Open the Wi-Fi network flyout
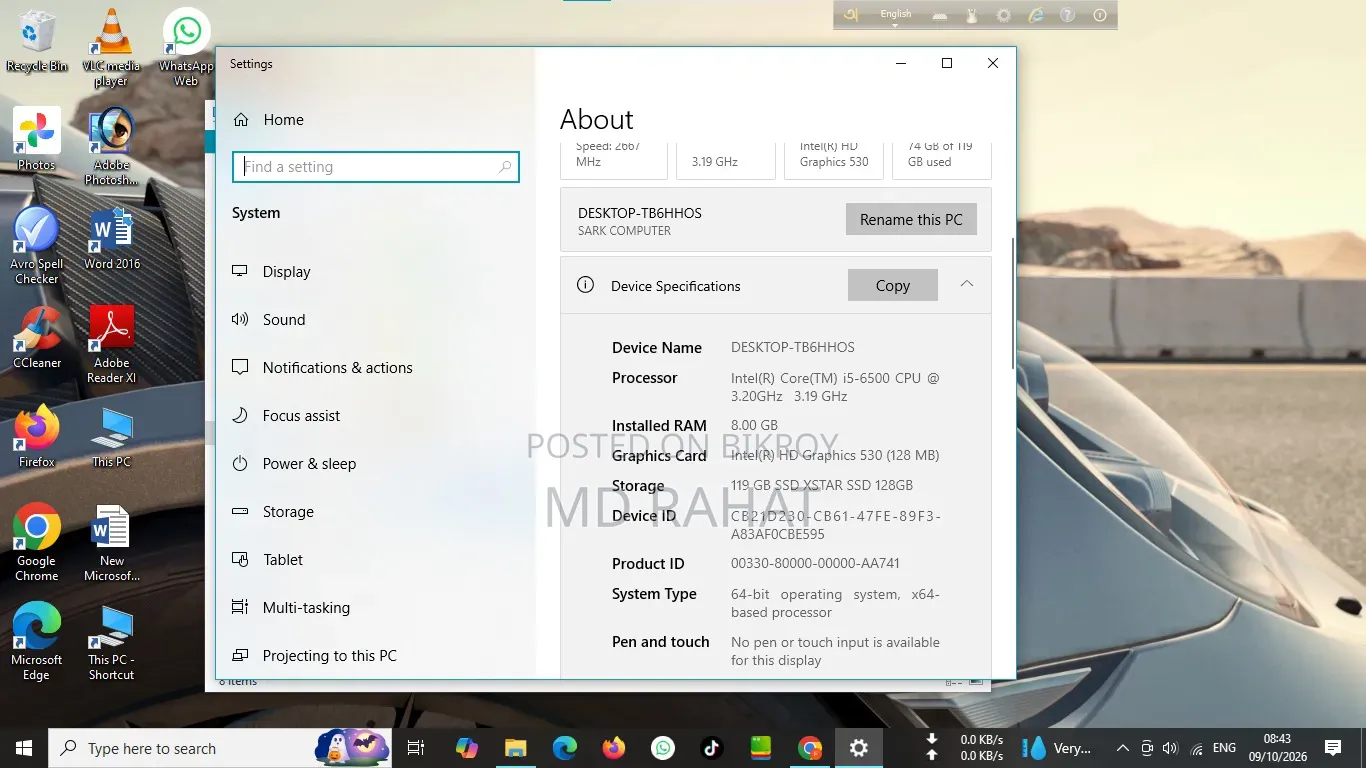The height and width of the screenshot is (768, 1366). pyautogui.click(x=1196, y=748)
